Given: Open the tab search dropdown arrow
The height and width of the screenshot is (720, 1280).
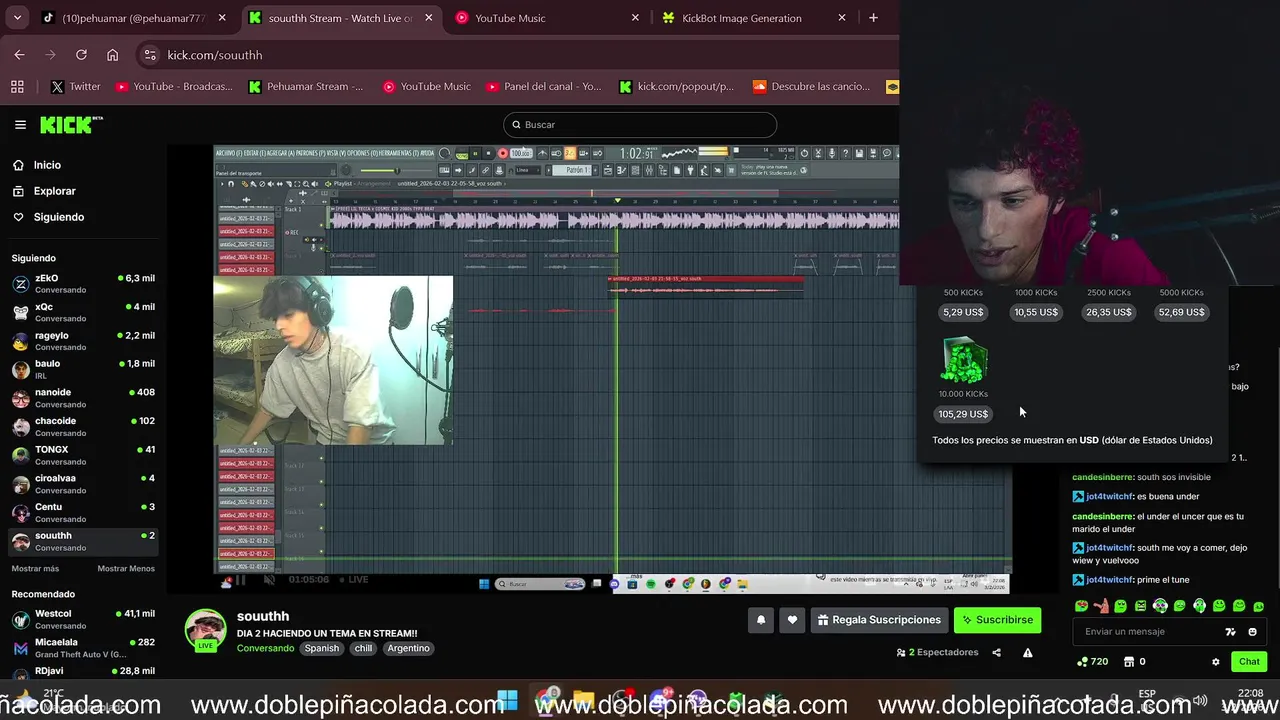Looking at the screenshot, I should click(x=17, y=18).
